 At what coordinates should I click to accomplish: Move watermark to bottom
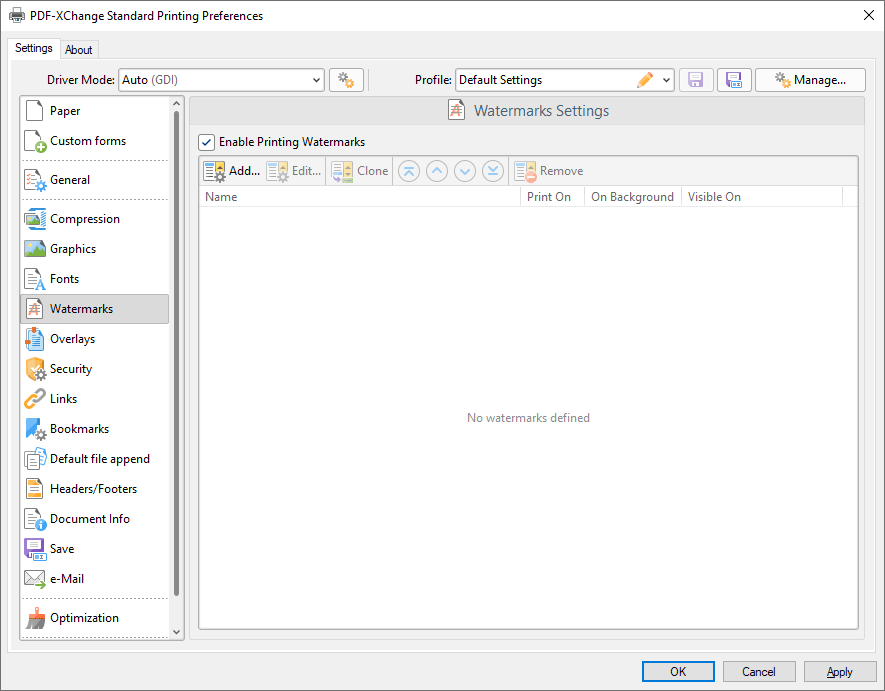coord(493,171)
